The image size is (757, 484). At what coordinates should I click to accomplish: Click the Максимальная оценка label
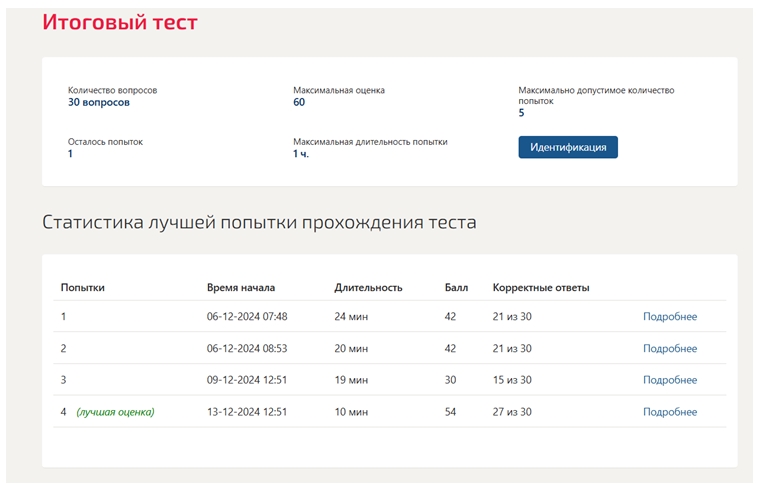pyautogui.click(x=339, y=90)
